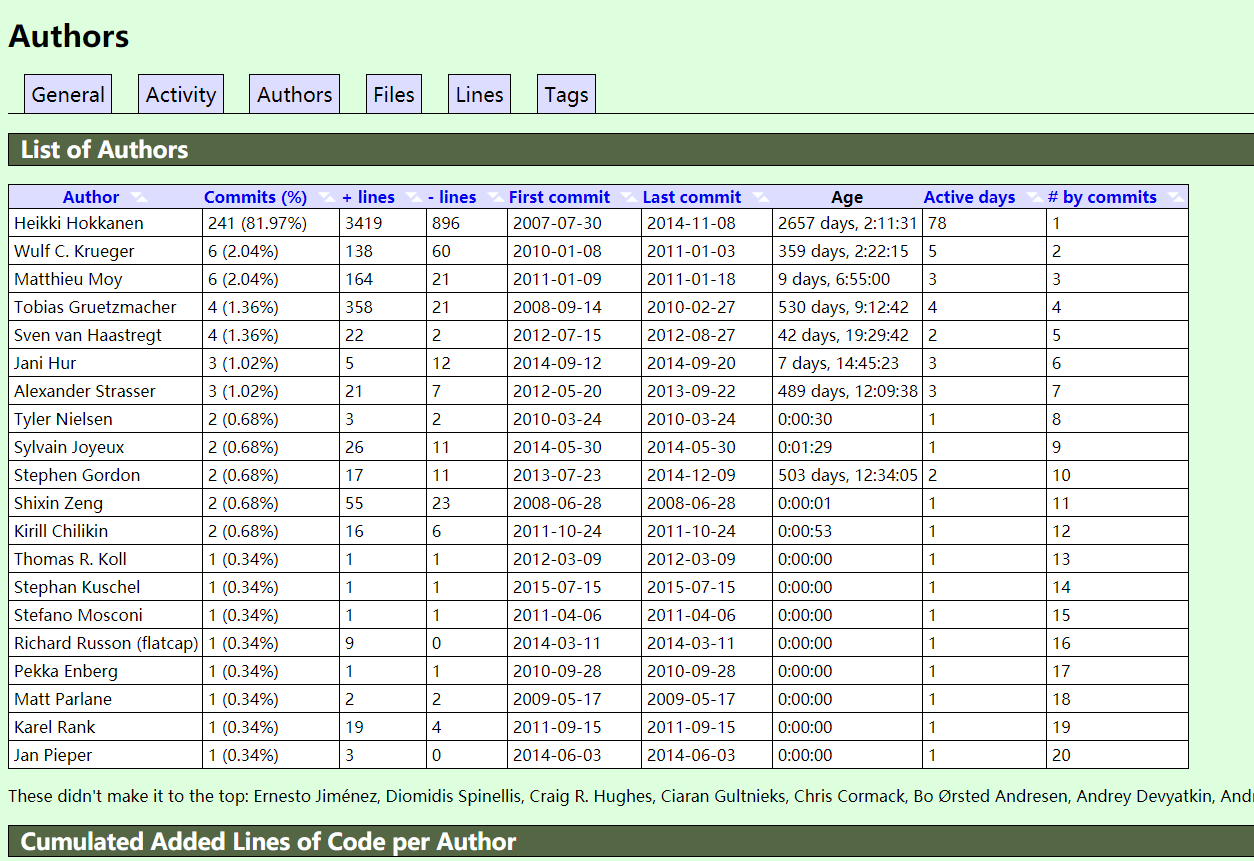
Task: Sort by Active days column header
Action: (969, 197)
